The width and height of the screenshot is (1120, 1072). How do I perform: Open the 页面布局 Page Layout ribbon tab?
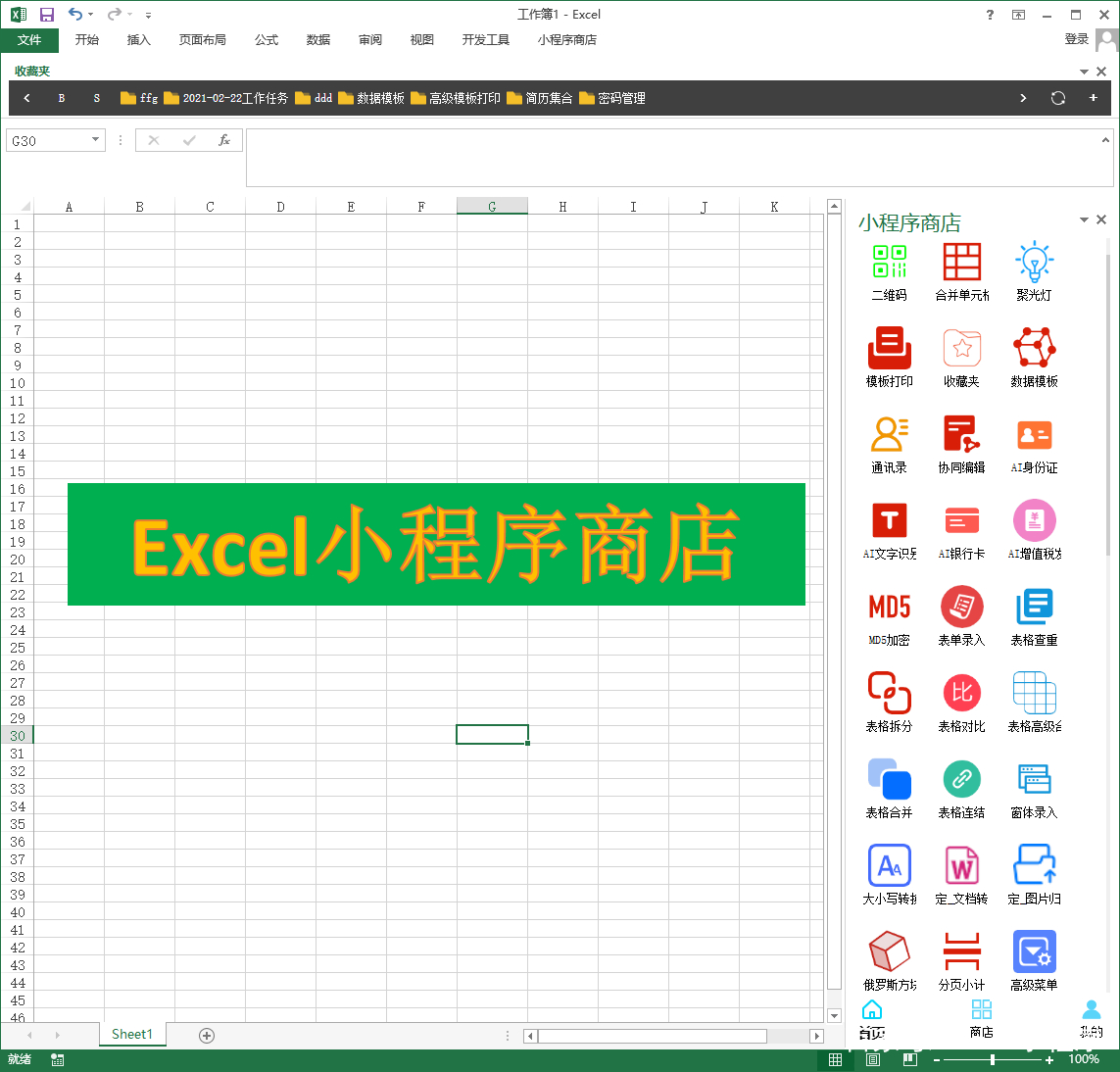point(202,40)
